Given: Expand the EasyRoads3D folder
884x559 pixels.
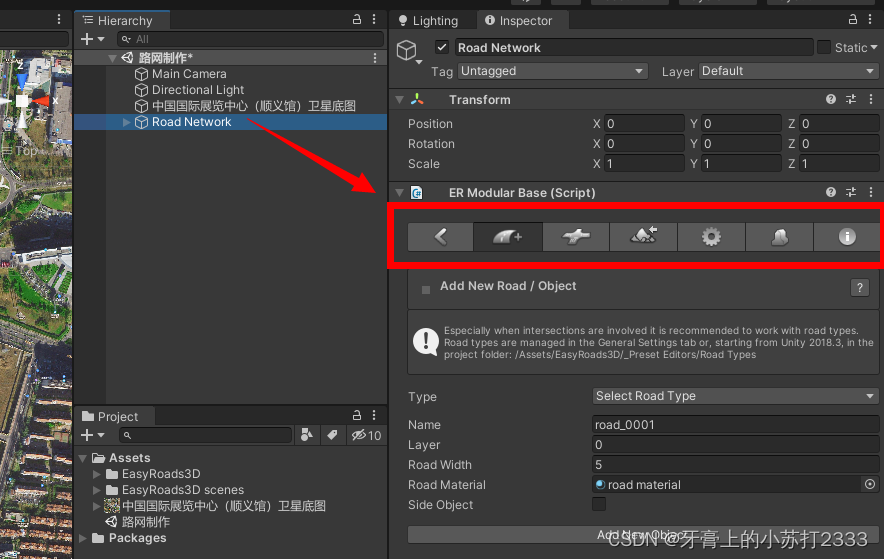Looking at the screenshot, I should coord(97,474).
